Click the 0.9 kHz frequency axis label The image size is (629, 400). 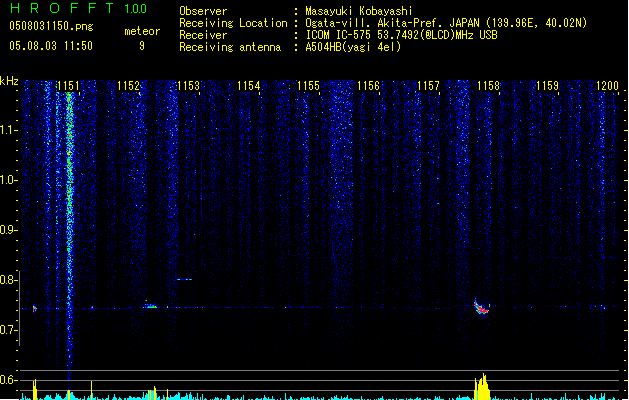(8, 230)
